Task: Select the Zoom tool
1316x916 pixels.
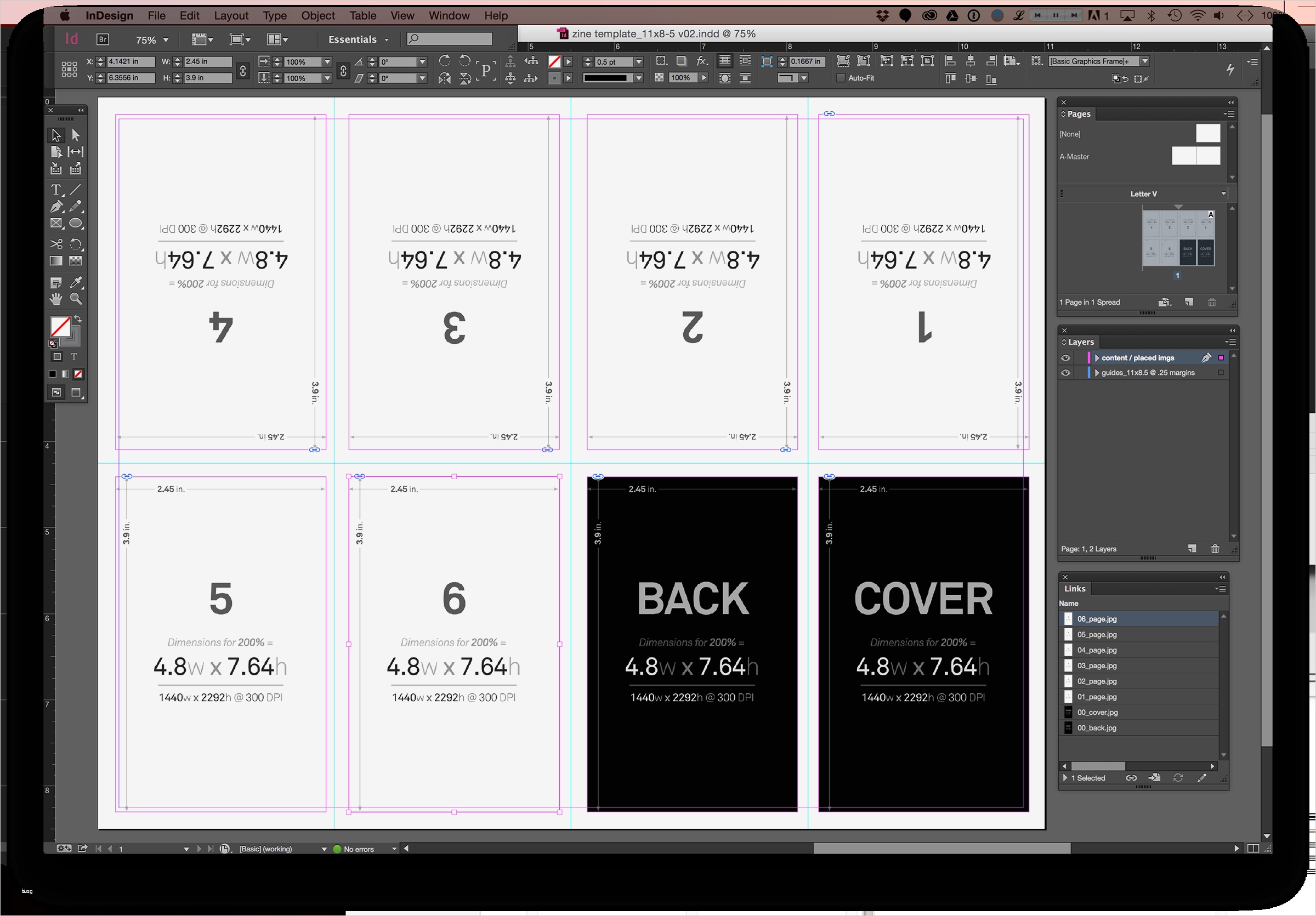Action: tap(76, 298)
